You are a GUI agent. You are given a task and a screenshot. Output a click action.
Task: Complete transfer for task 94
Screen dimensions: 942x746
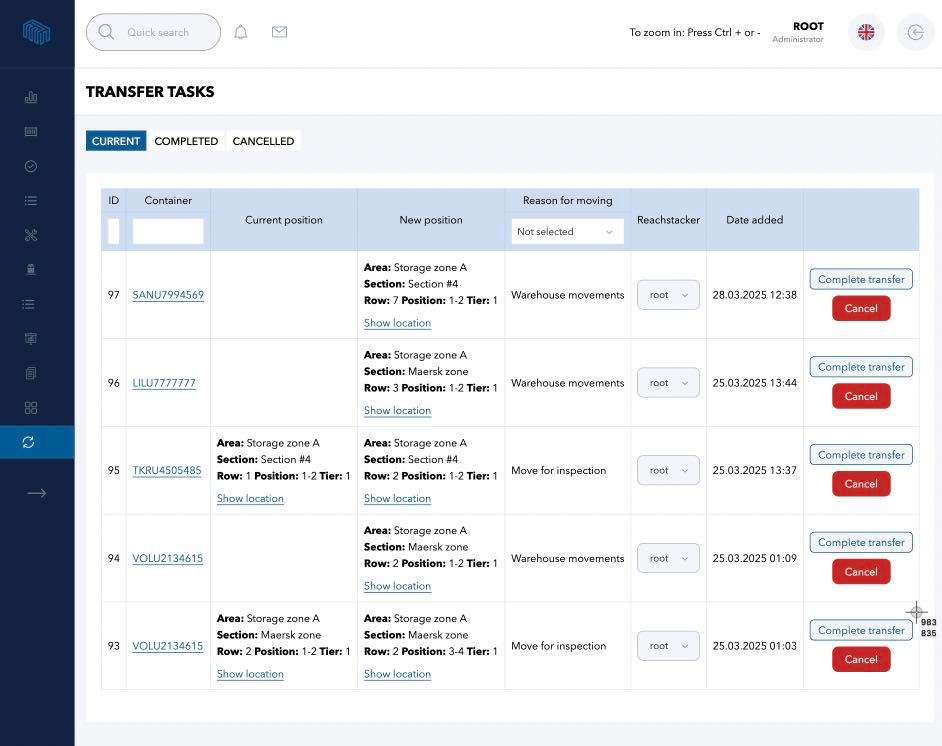(861, 542)
